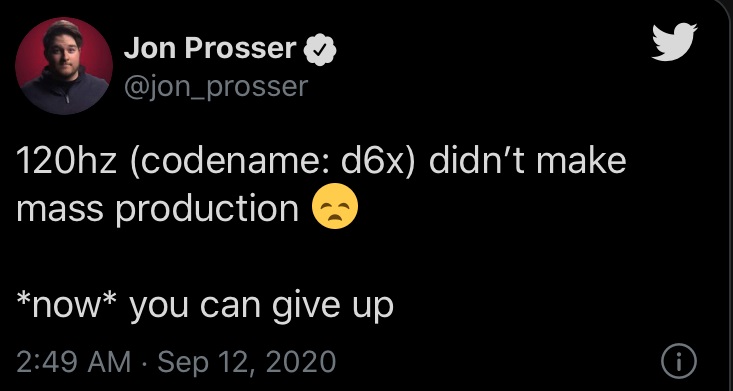This screenshot has height=391, width=733.
Task: Click the 2:49 AM timestamp
Action: [73, 362]
